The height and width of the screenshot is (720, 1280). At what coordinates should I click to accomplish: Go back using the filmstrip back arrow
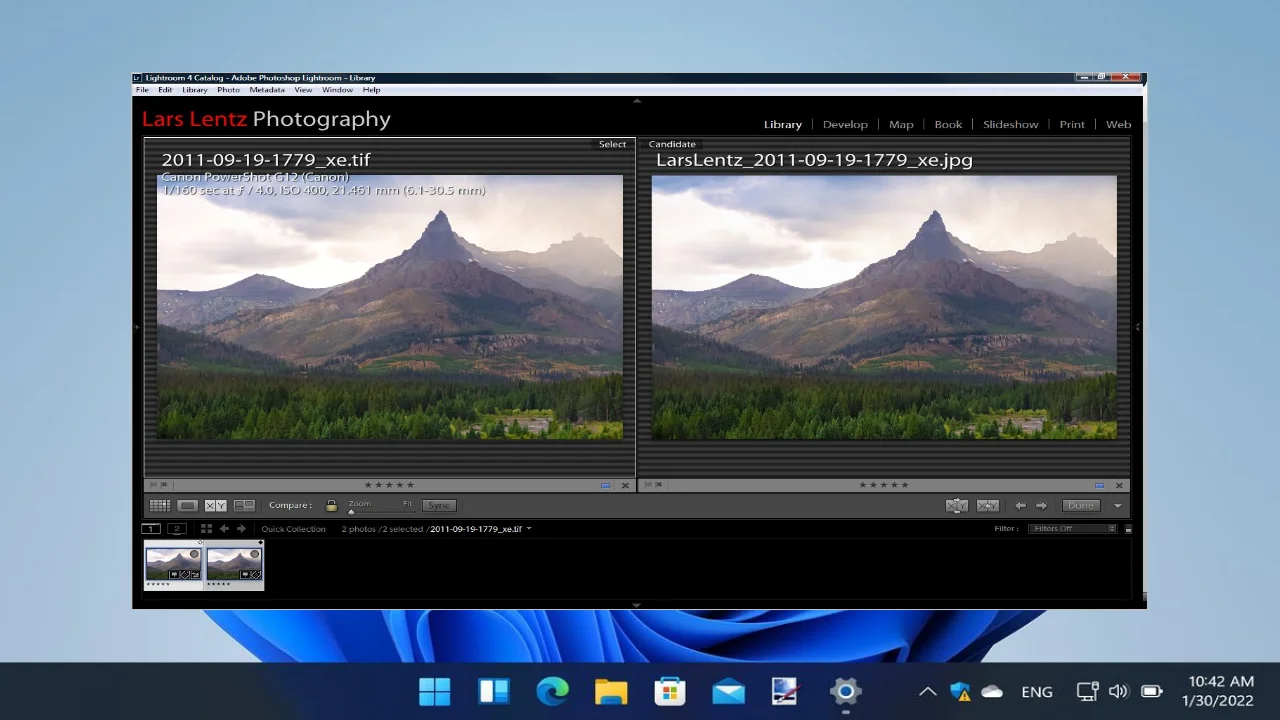coord(224,529)
